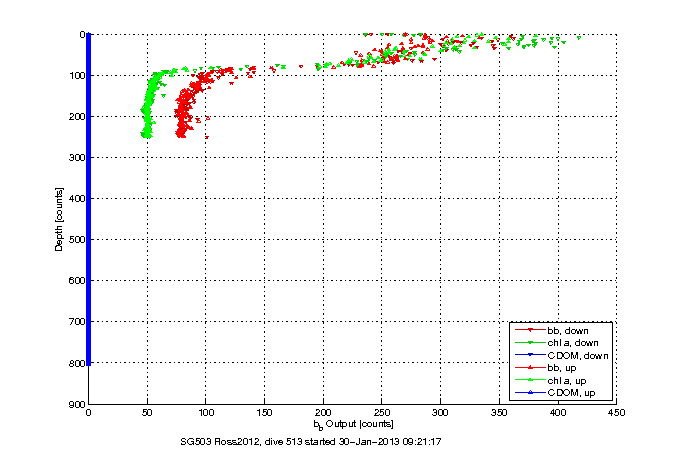Screen dimensions: 681x454
Task: Click the y-axis tick label 700
Action: pyautogui.click(x=77, y=322)
